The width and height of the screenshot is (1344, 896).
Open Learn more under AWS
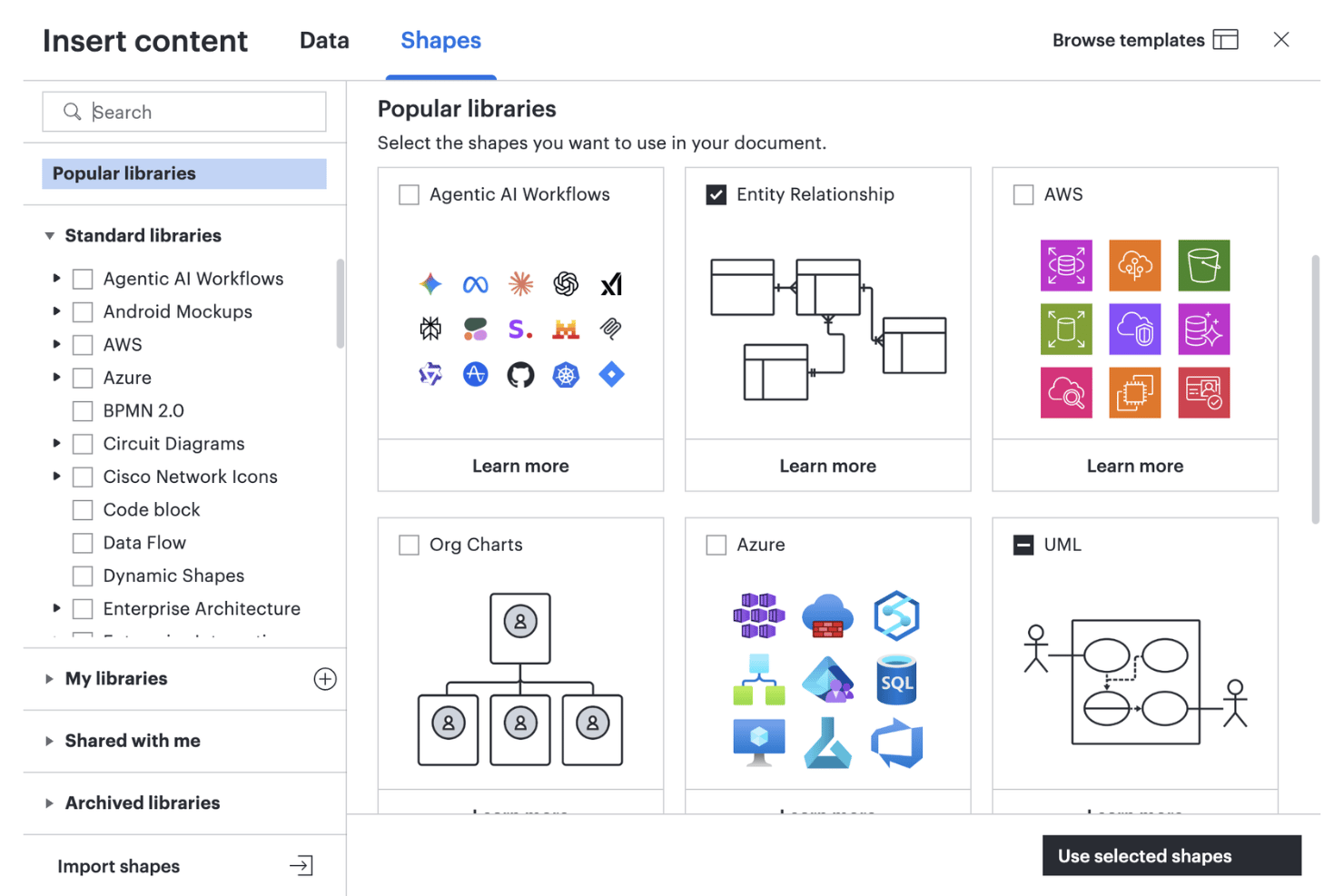1135,466
